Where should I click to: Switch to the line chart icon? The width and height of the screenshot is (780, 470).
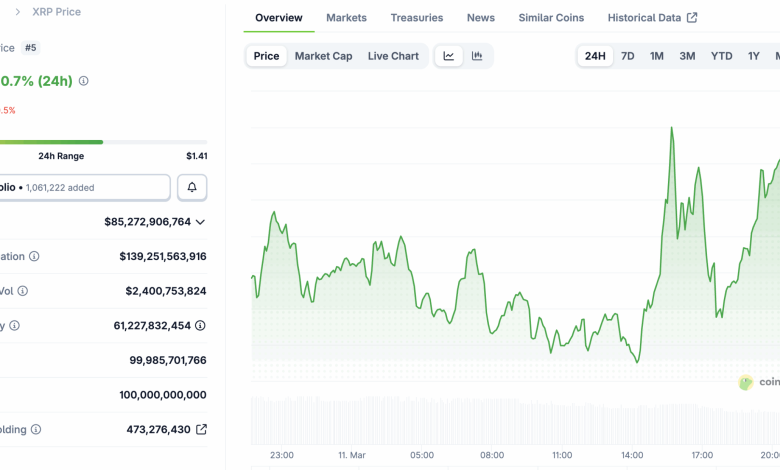(449, 56)
